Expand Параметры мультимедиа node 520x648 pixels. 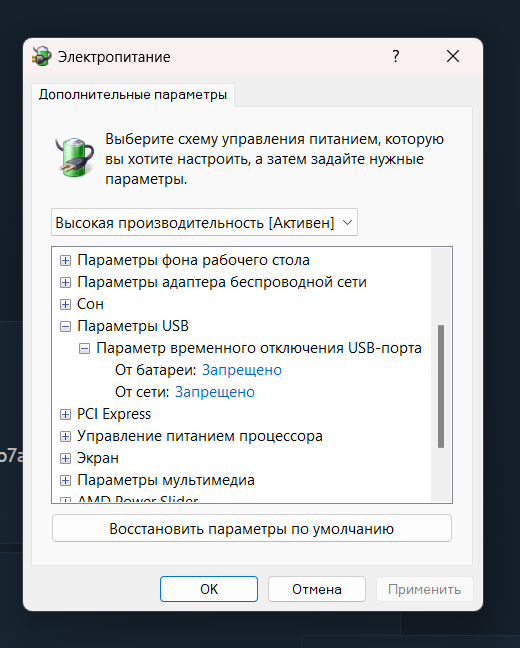point(65,480)
